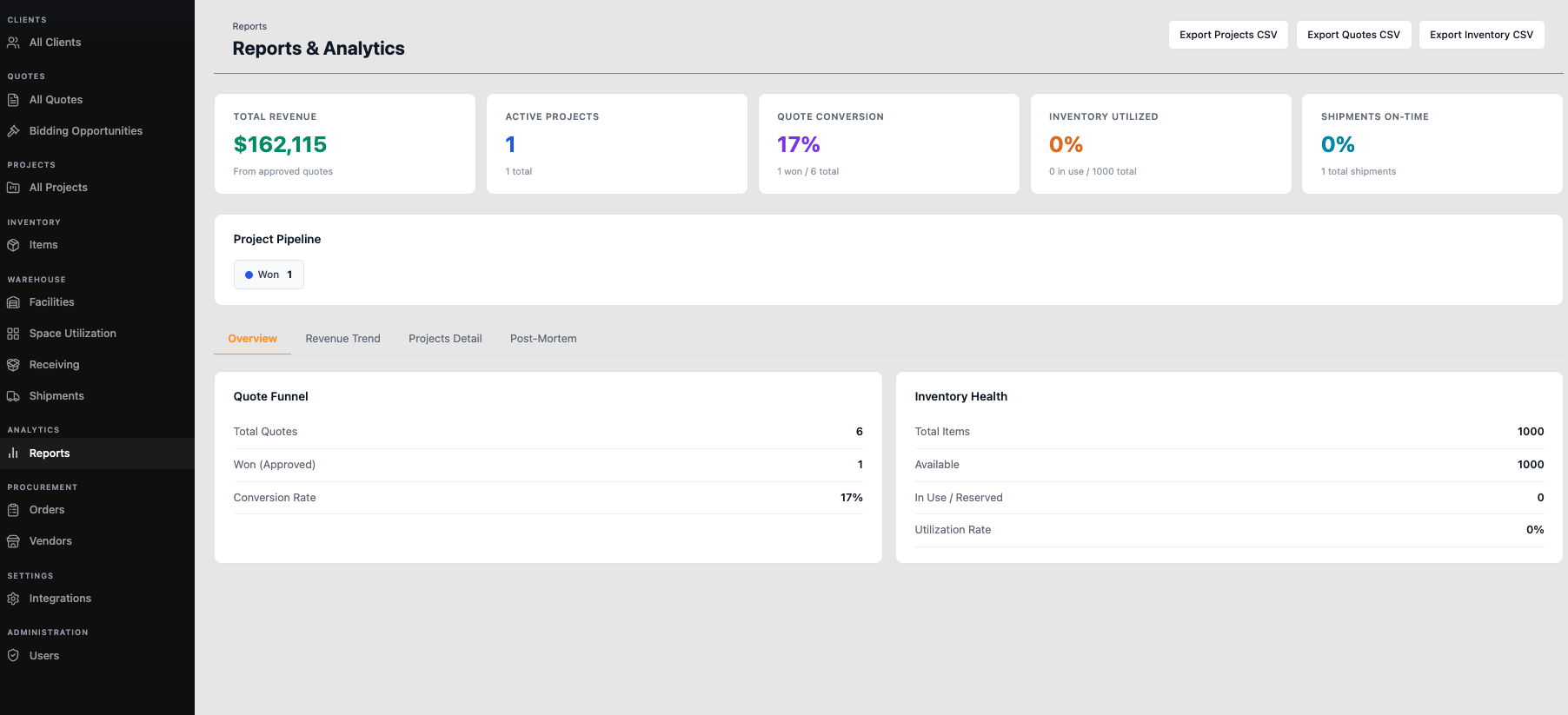Click Export Inventory CSV button
This screenshot has width=1568, height=715.
1481,35
